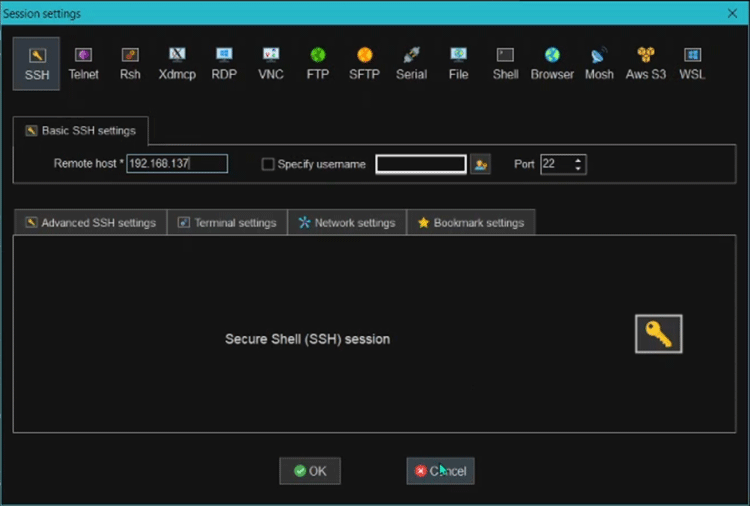Choose the Aws S3 session type
The image size is (750, 506).
[646, 64]
